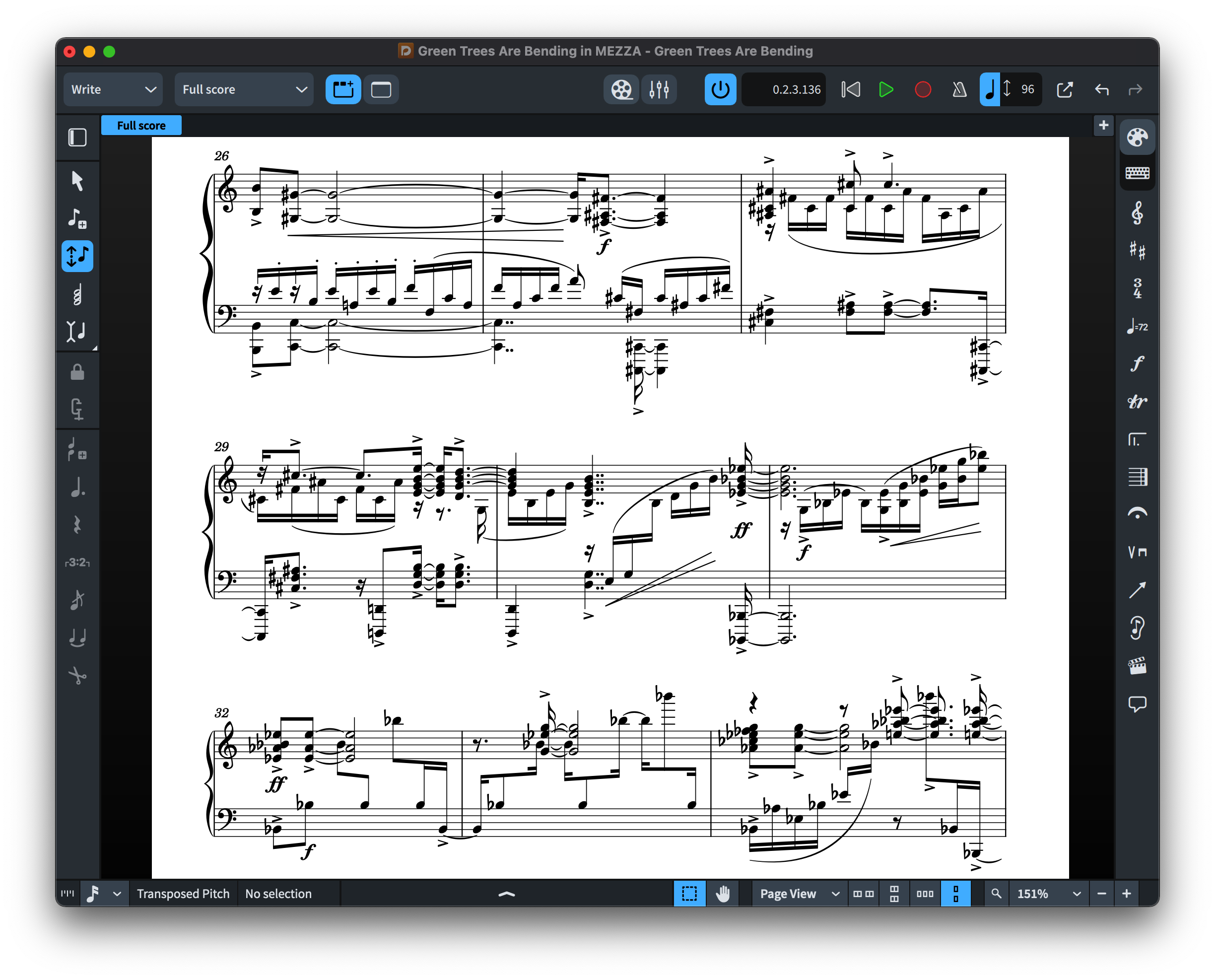This screenshot has height=980, width=1215.
Task: Open the Page View dropdown
Action: 799,894
